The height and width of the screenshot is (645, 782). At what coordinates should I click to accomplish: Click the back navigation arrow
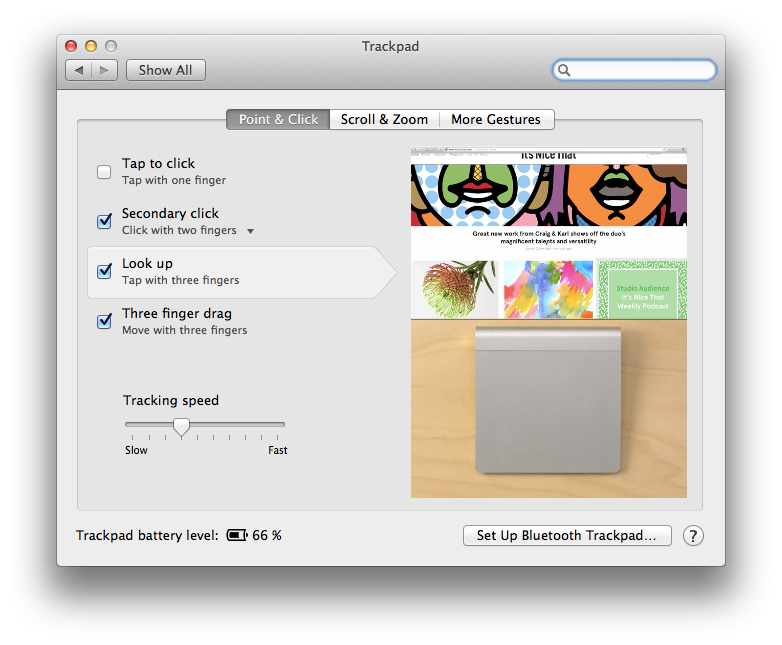click(79, 70)
